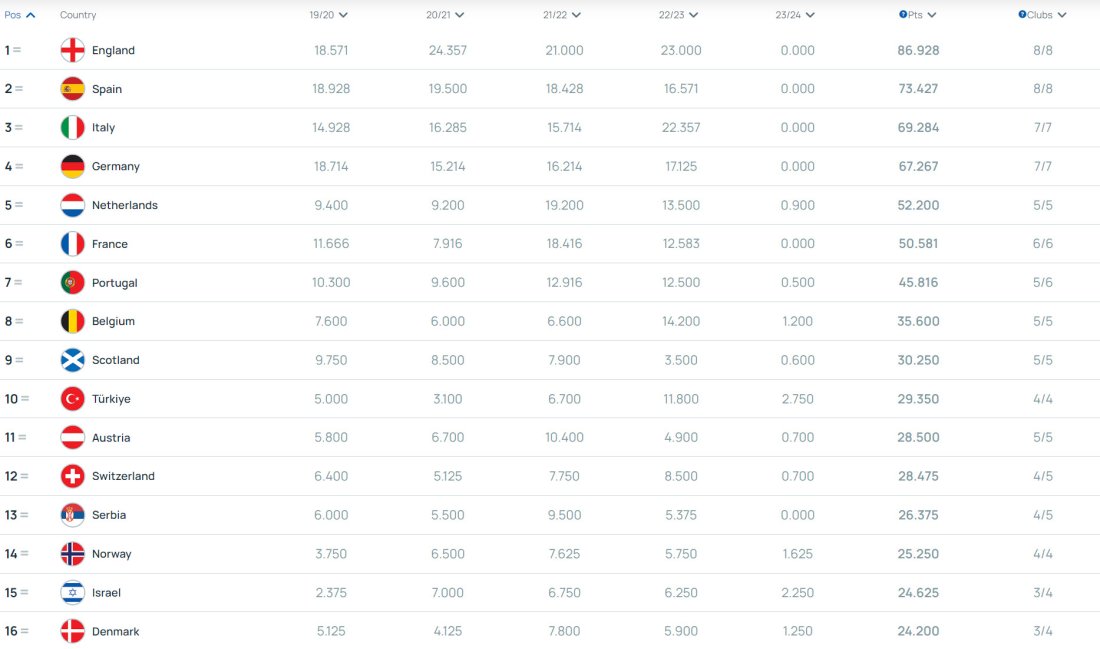This screenshot has height=649, width=1100.
Task: Click the Portugal flag icon
Action: [x=72, y=283]
